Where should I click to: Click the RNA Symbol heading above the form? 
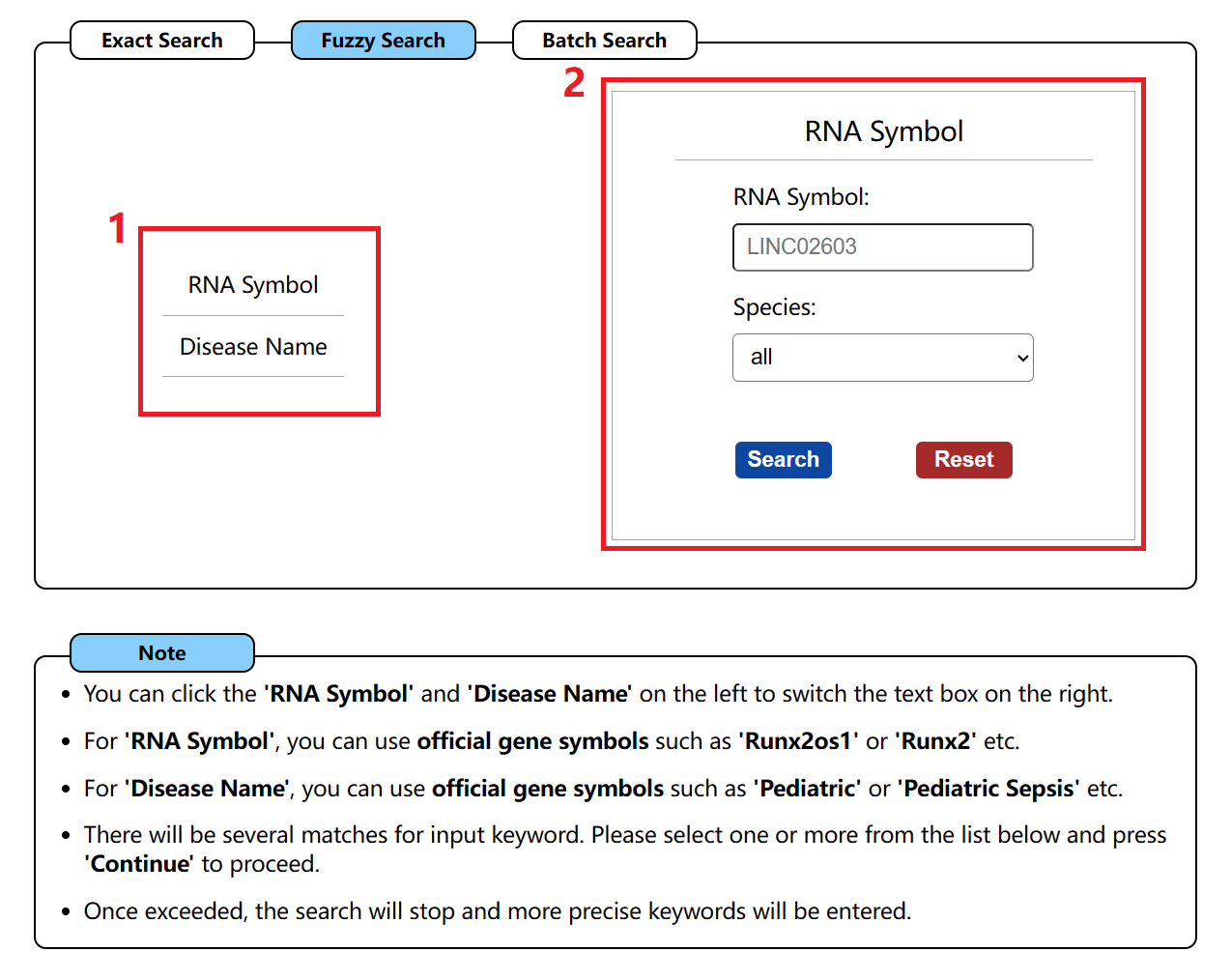(884, 131)
